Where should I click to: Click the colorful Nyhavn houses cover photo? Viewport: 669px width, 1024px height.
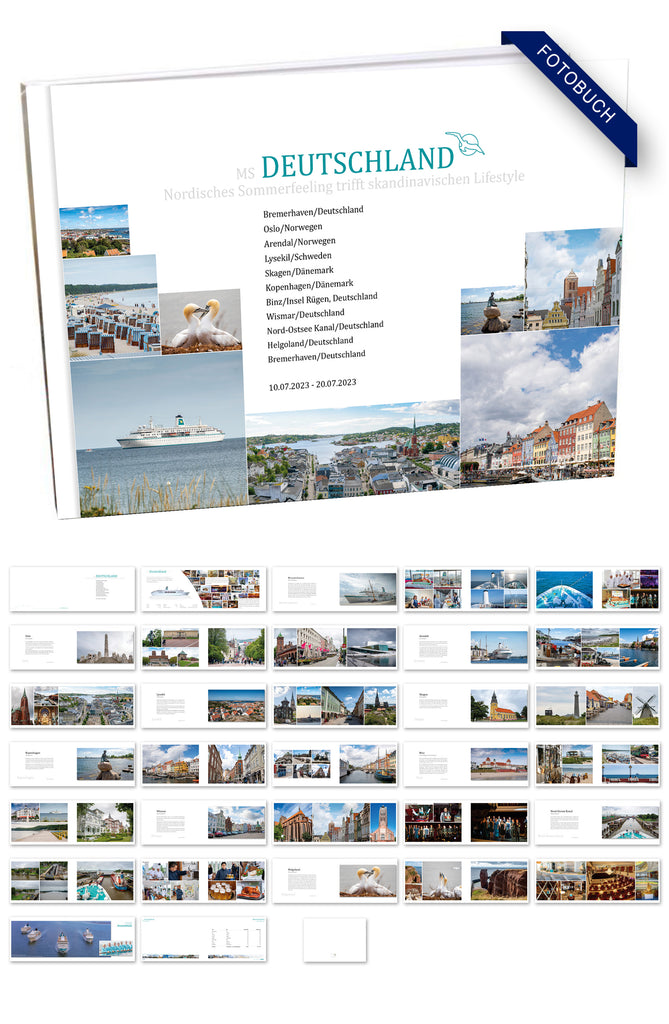click(539, 406)
